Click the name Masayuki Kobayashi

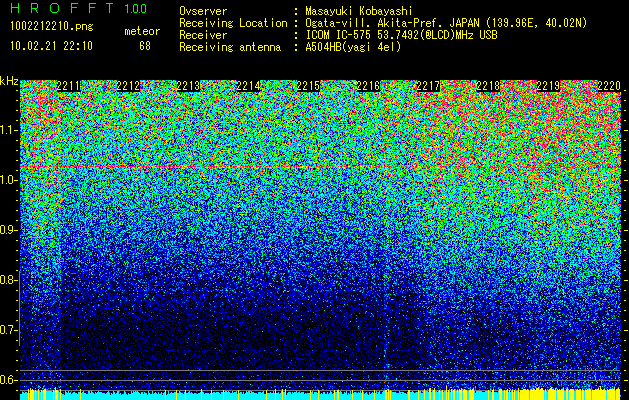pos(359,11)
